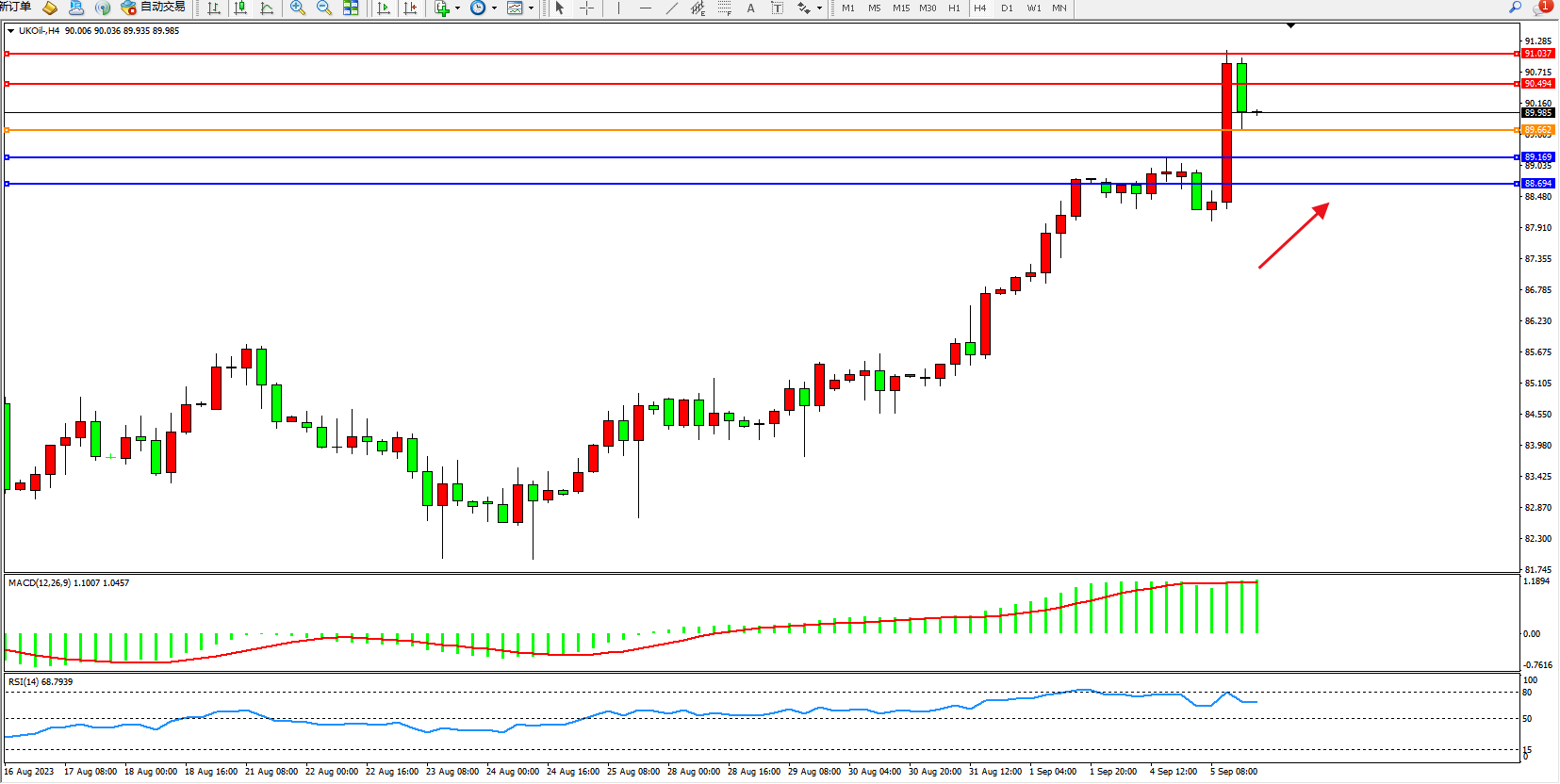1560x784 pixels.
Task: Select the vertical line drawing tool
Action: (x=618, y=8)
